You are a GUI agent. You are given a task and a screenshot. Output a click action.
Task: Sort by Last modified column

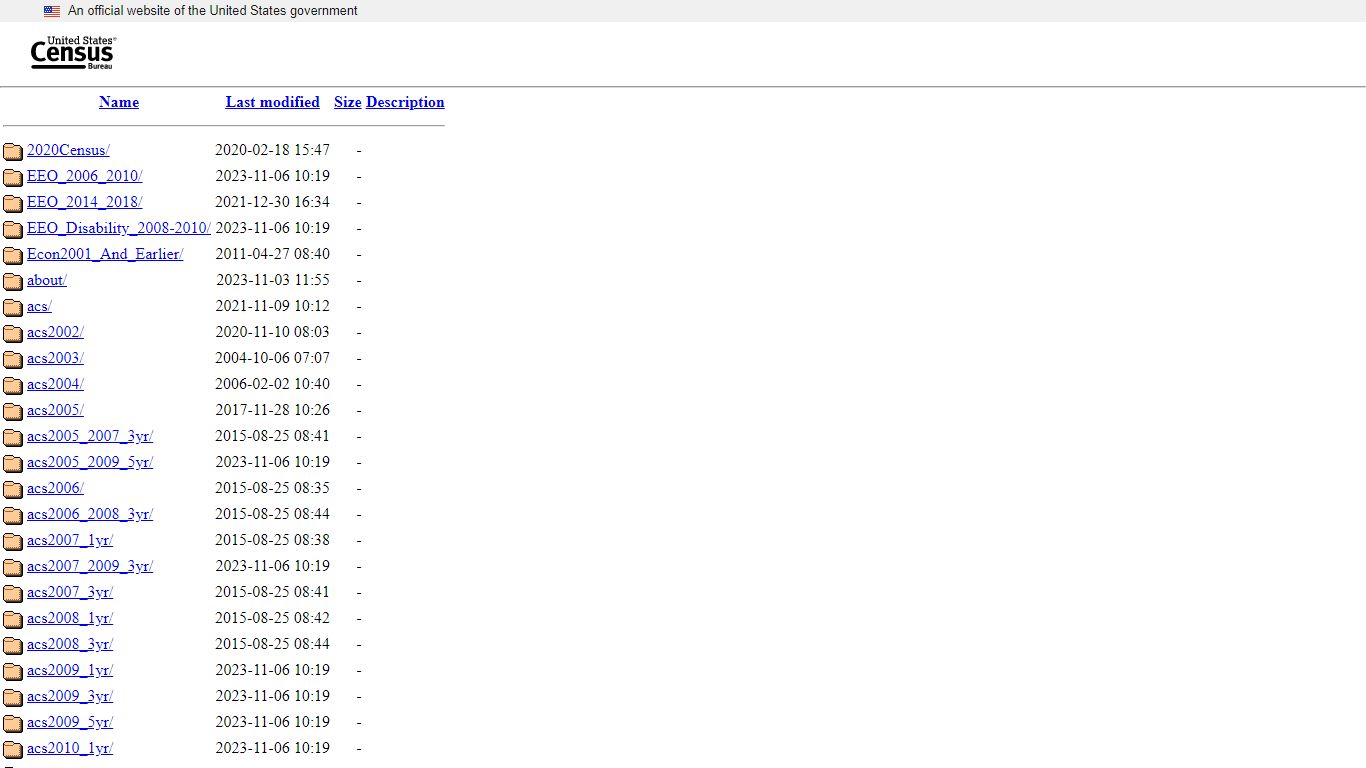tap(272, 102)
